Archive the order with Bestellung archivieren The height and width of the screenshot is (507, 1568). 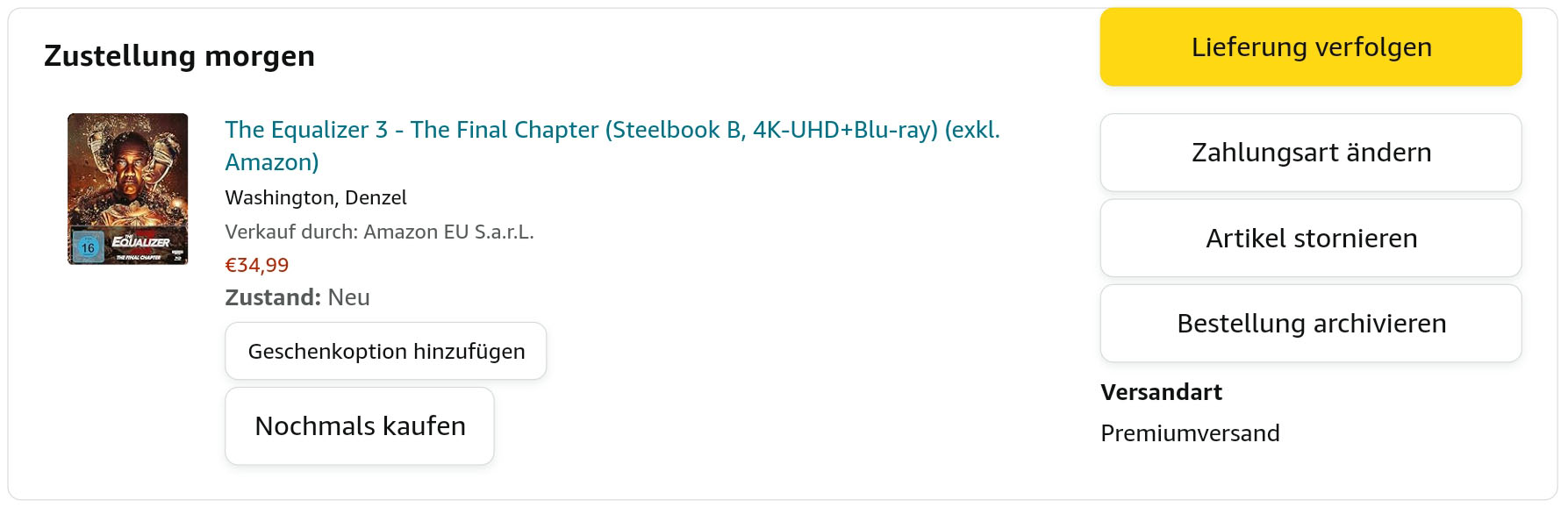click(x=1311, y=324)
